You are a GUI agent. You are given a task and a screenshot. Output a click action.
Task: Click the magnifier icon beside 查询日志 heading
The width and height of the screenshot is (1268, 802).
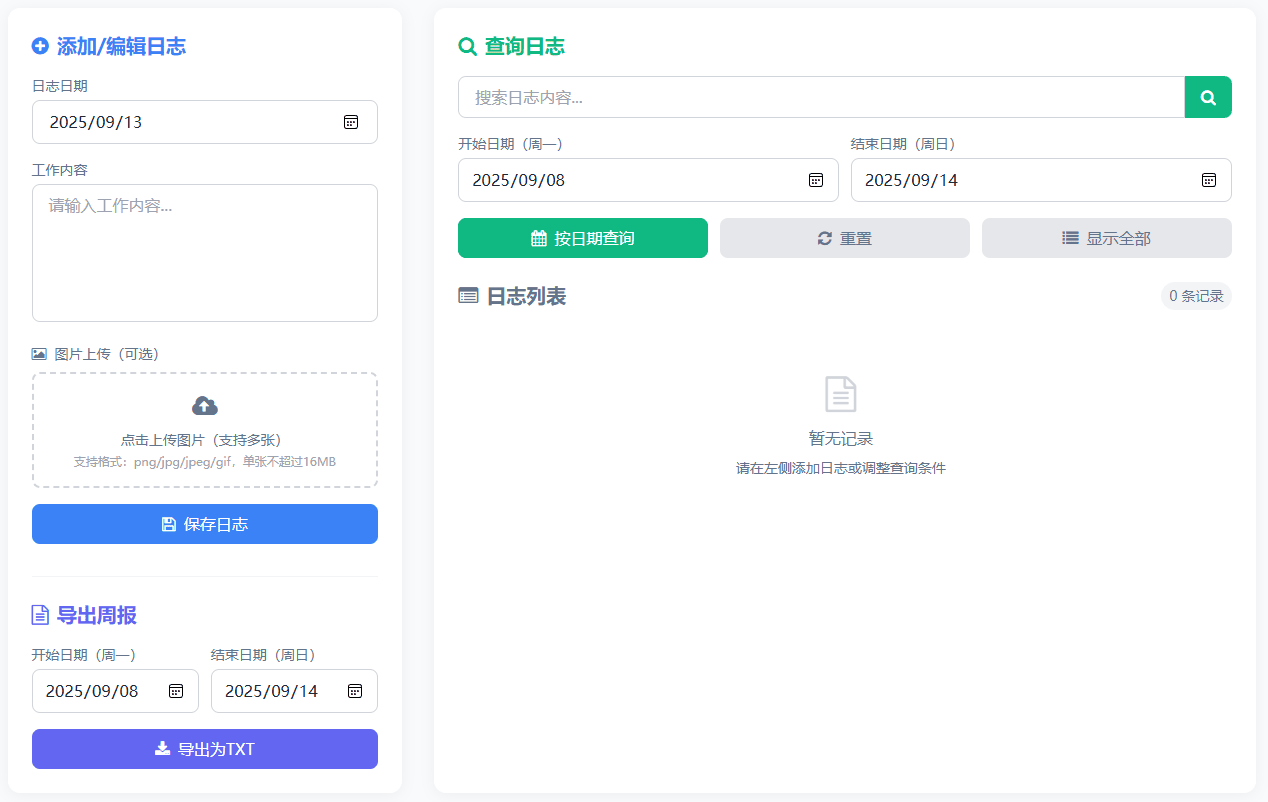(x=466, y=46)
